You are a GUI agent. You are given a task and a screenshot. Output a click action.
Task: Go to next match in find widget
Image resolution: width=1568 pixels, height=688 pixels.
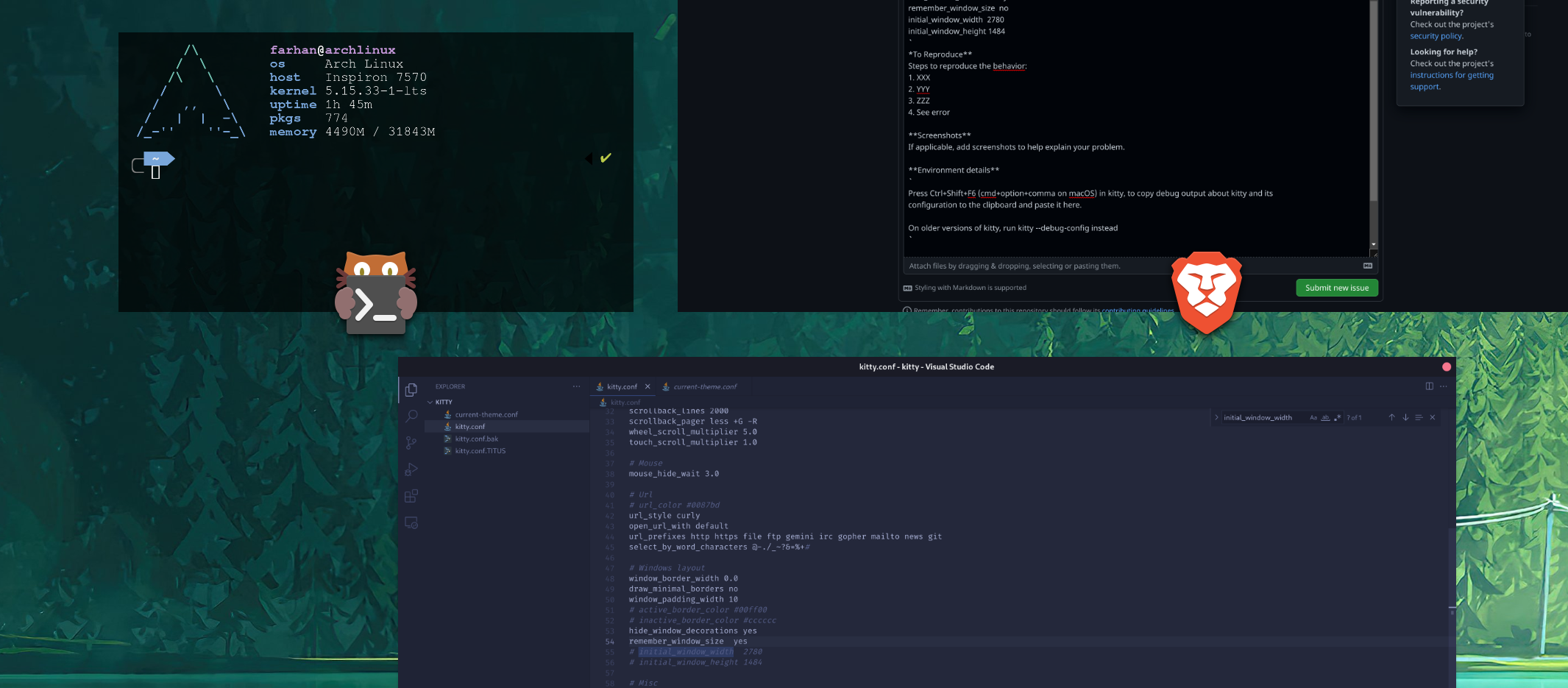tap(1405, 417)
